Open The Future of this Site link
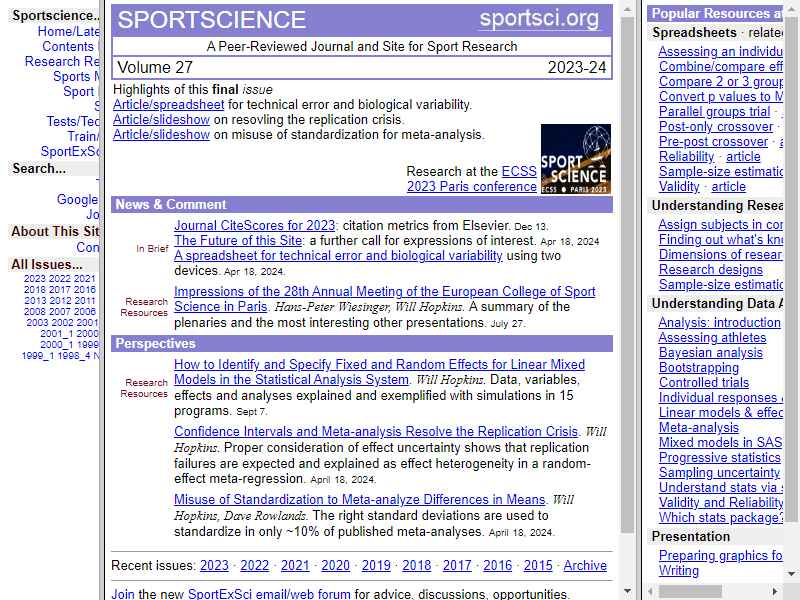Viewport: 800px width, 600px height. coord(238,240)
